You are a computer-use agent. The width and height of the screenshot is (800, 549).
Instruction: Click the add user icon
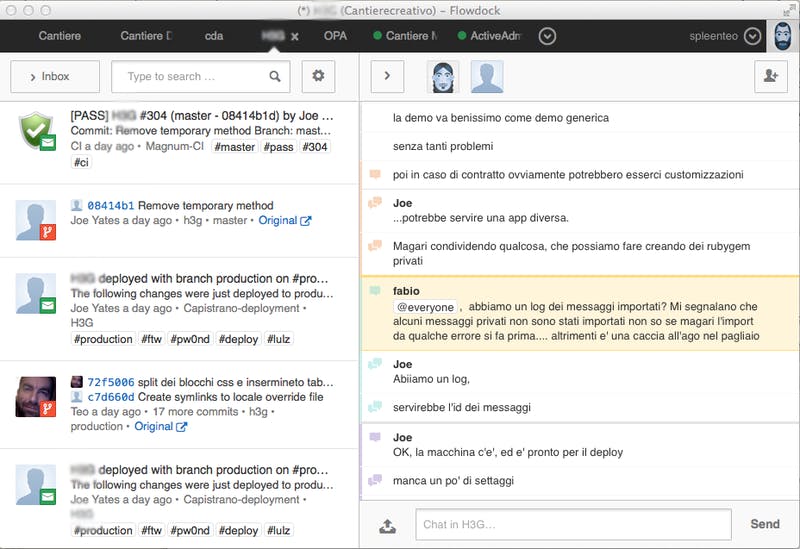[x=770, y=76]
